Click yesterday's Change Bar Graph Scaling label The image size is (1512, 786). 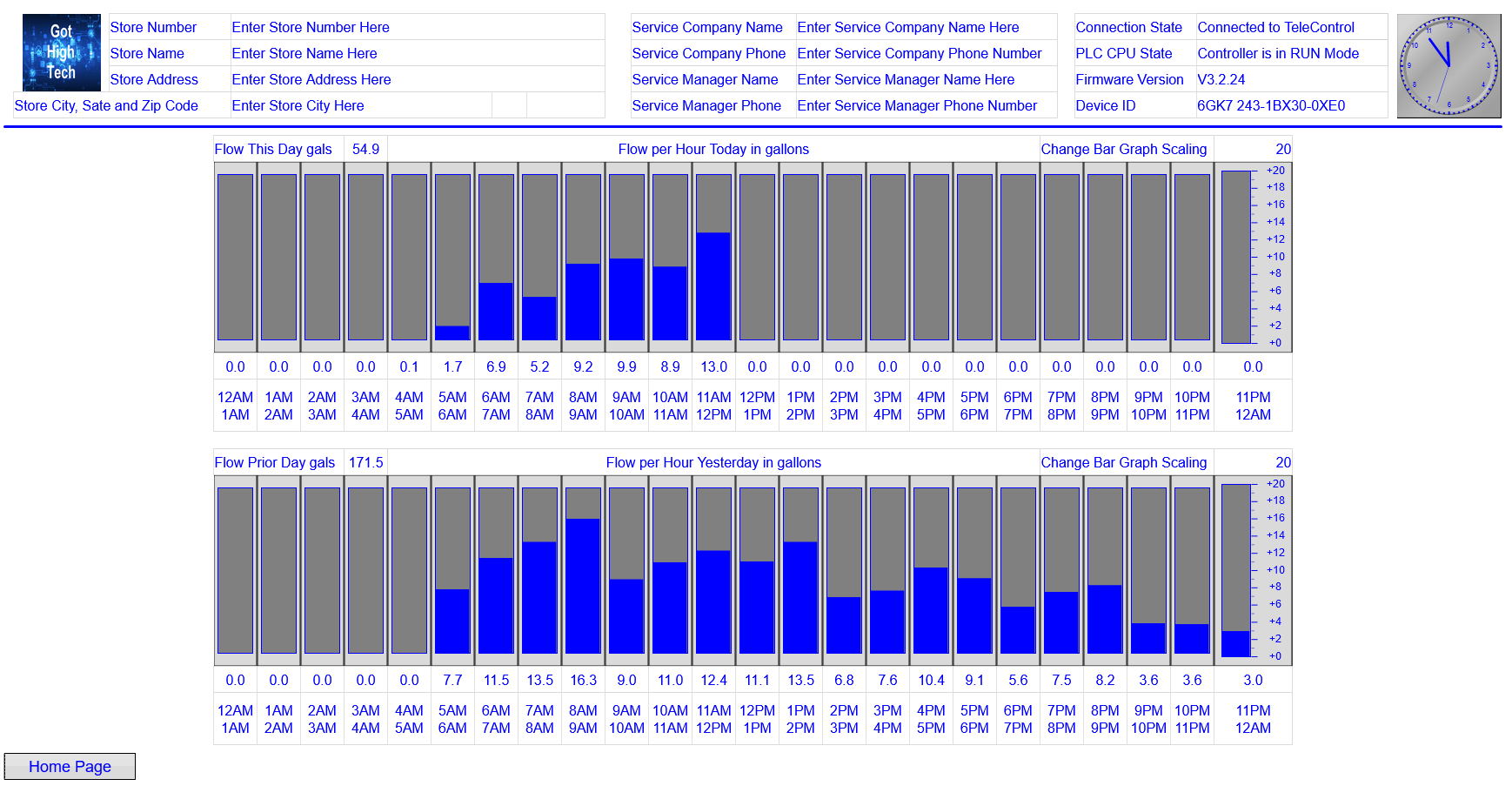1124,462
